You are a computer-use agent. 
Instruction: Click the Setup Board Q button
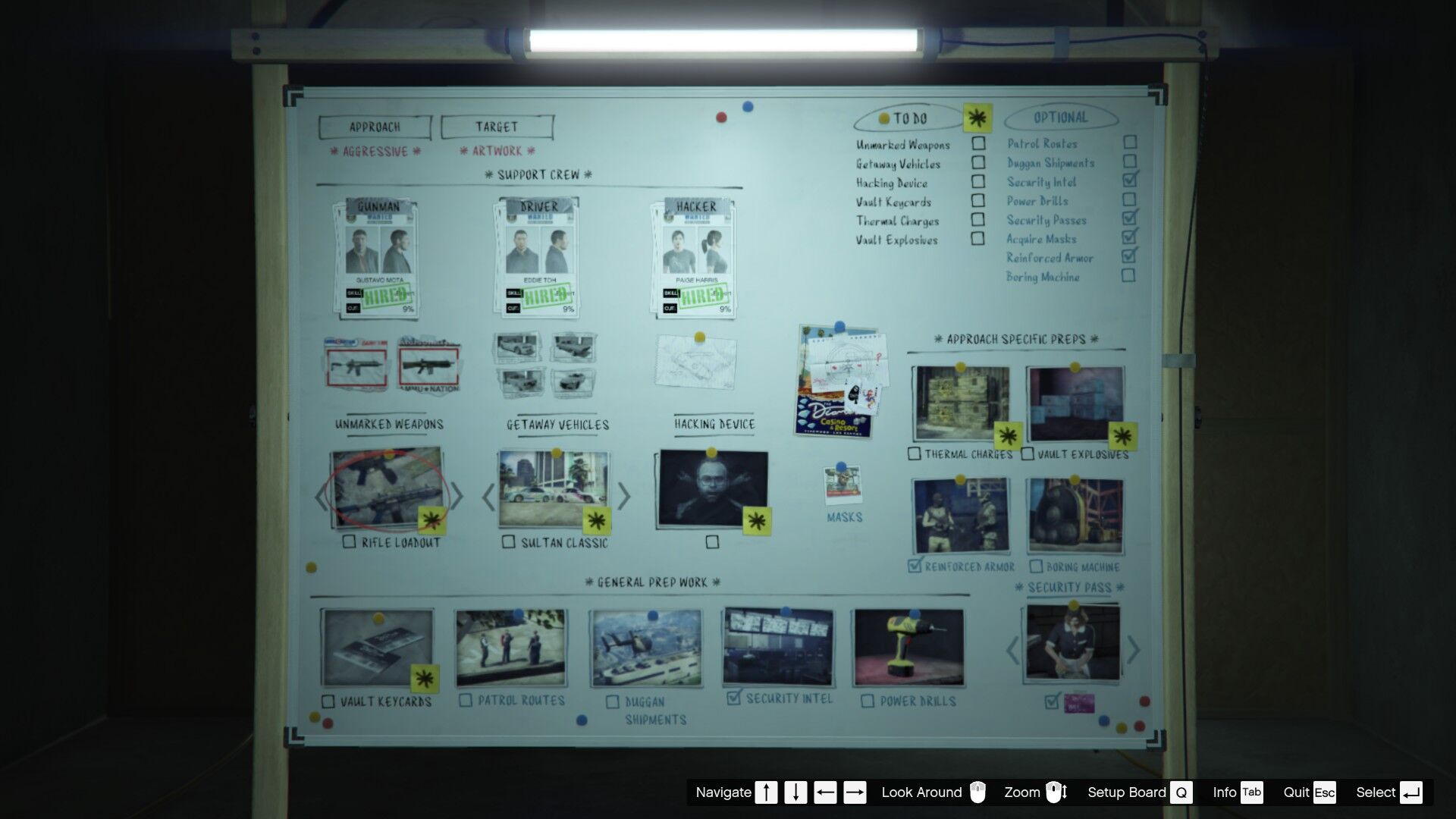pyautogui.click(x=1181, y=792)
